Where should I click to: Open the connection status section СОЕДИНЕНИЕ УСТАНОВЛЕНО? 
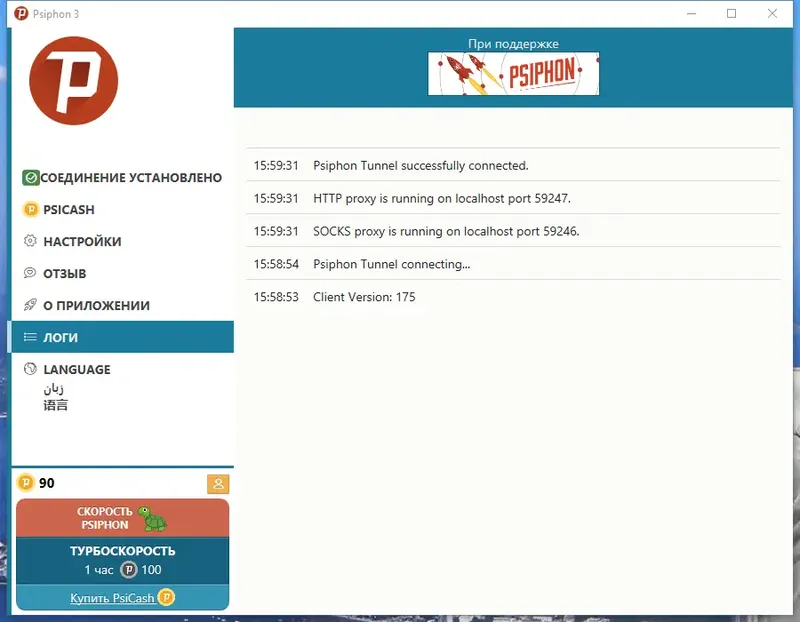click(x=122, y=178)
